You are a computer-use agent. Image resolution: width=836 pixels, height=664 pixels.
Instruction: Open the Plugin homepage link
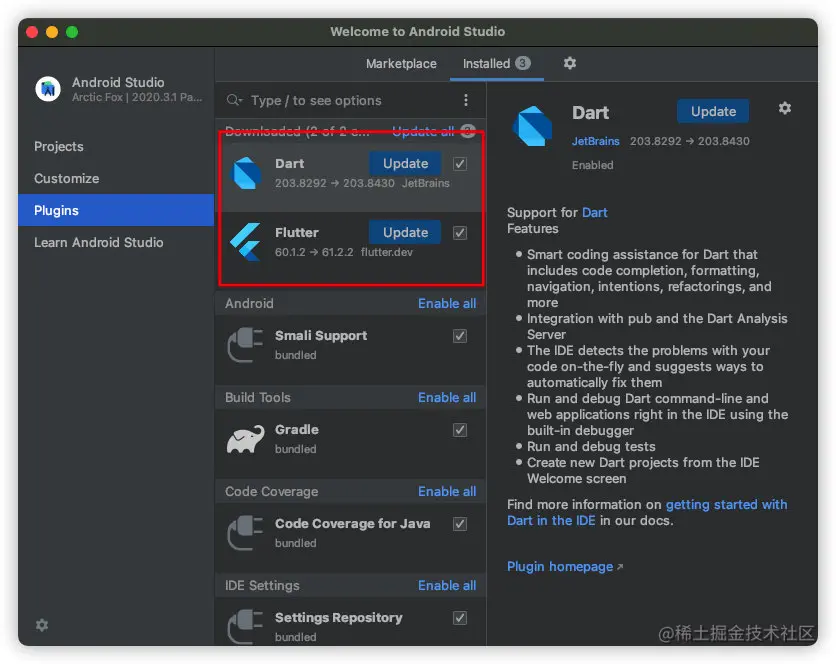pyautogui.click(x=560, y=566)
